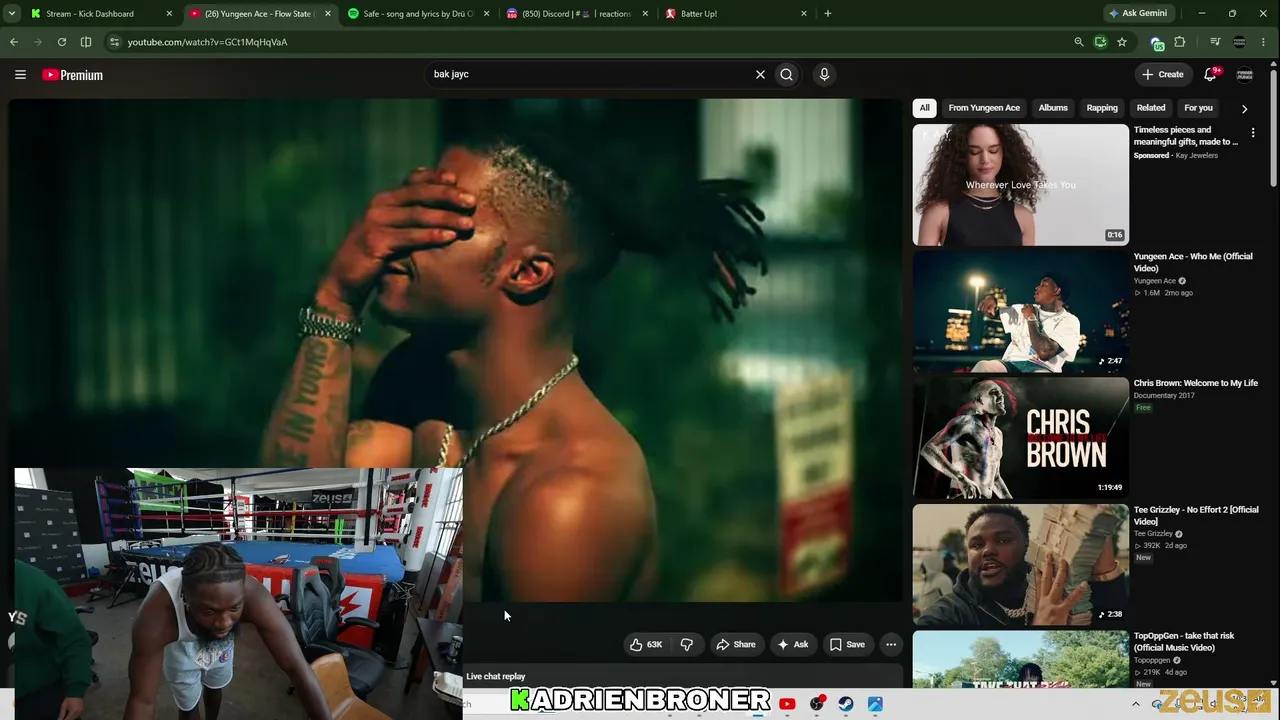This screenshot has width=1280, height=720.
Task: Show more filter chips with the arrow
Action: pyautogui.click(x=1244, y=108)
